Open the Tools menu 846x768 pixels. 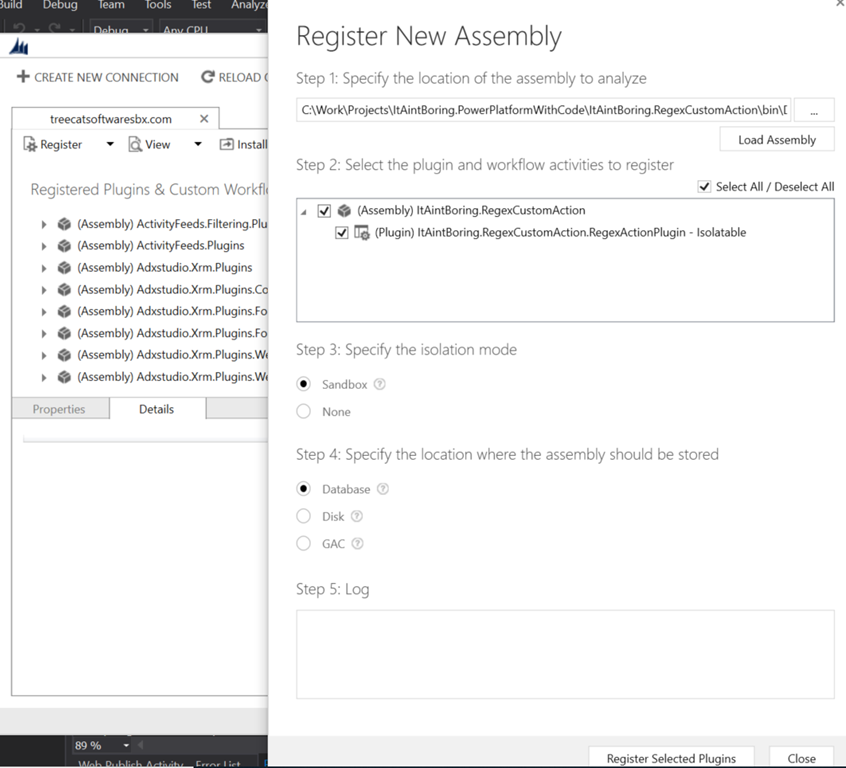[x=158, y=5]
